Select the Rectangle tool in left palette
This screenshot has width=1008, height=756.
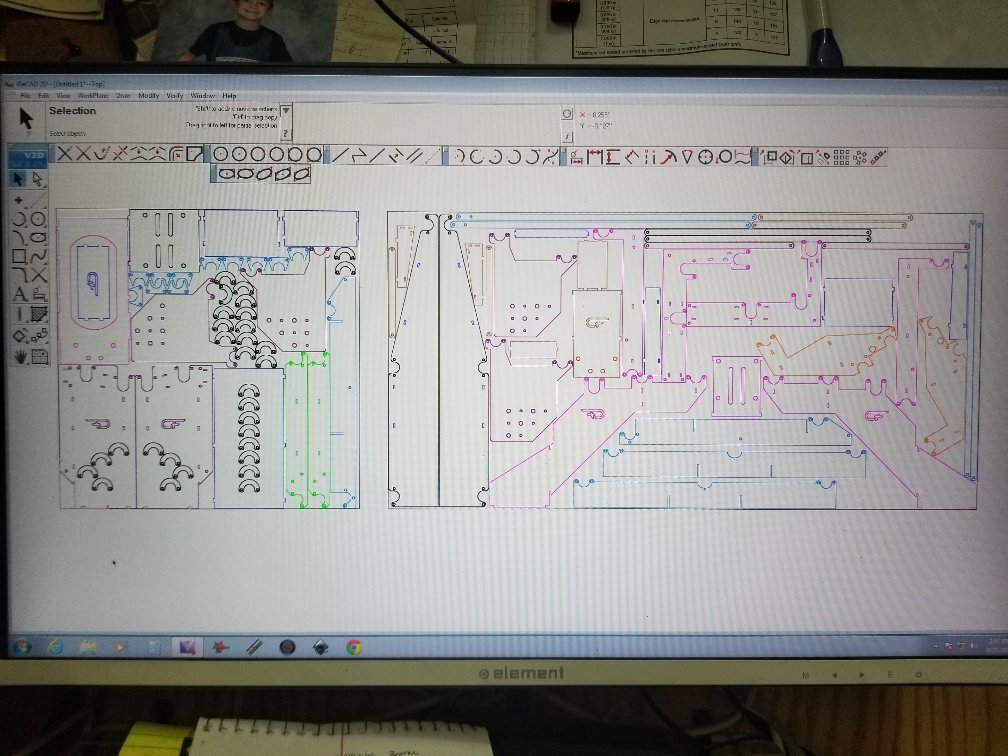[x=19, y=256]
